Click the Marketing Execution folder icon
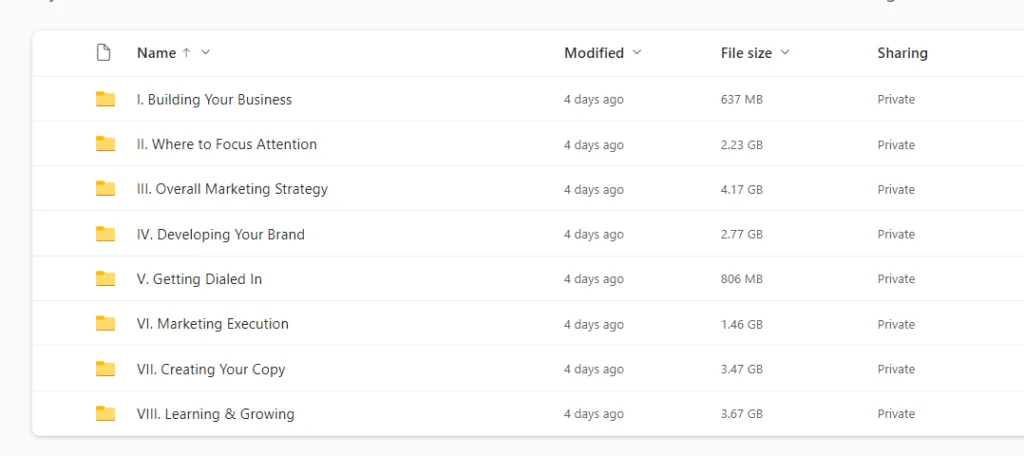1024x456 pixels. [105, 324]
